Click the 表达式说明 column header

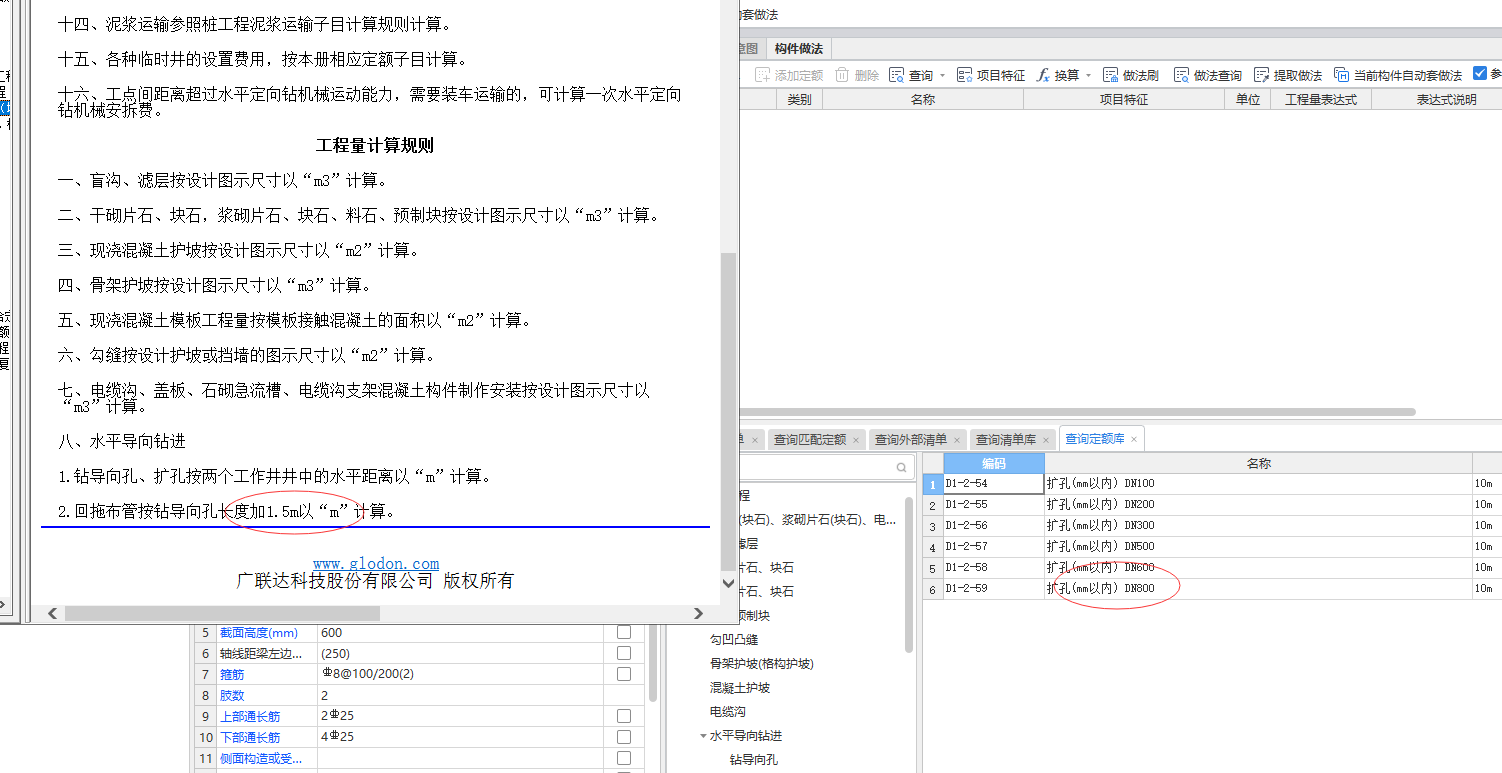pos(1446,100)
